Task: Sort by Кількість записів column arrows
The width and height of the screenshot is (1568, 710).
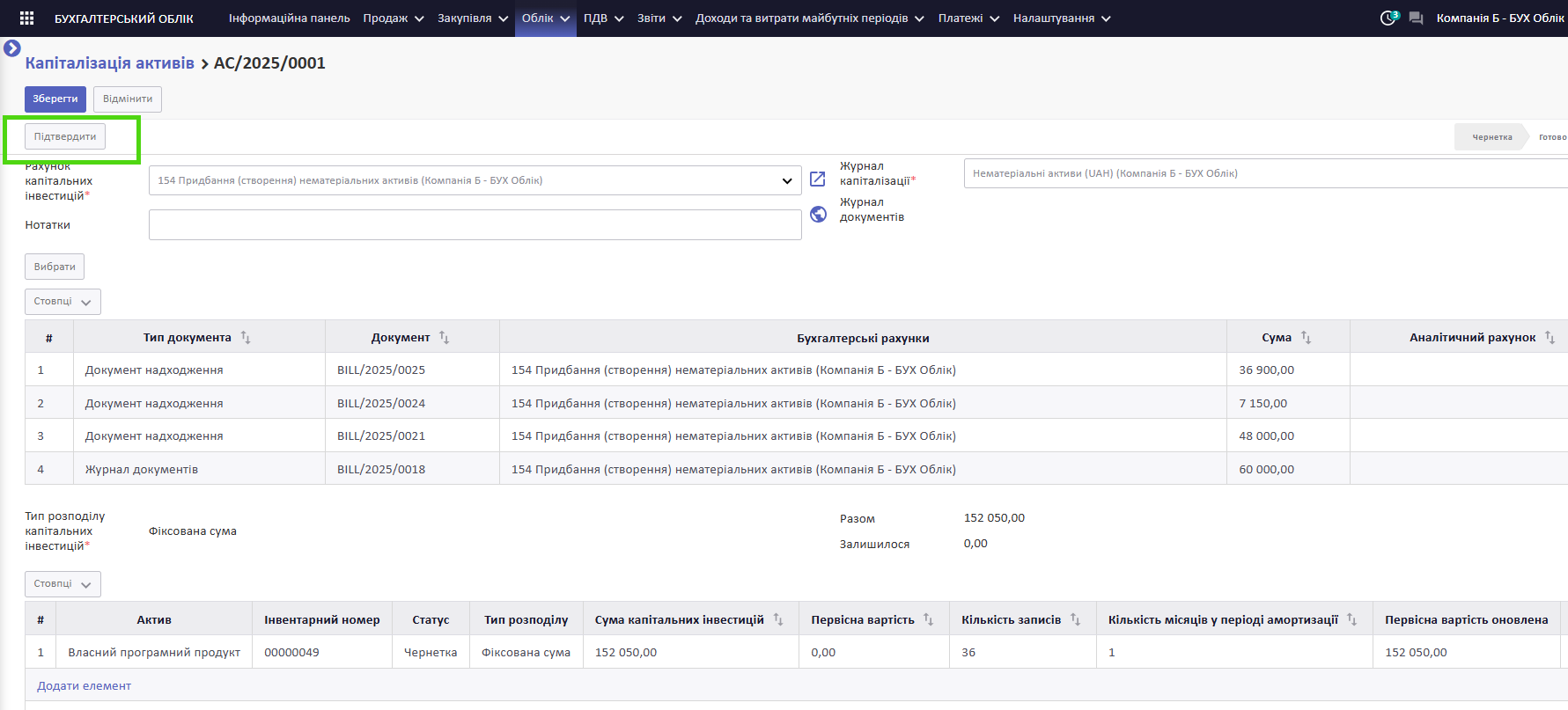Action: pyautogui.click(x=1075, y=619)
